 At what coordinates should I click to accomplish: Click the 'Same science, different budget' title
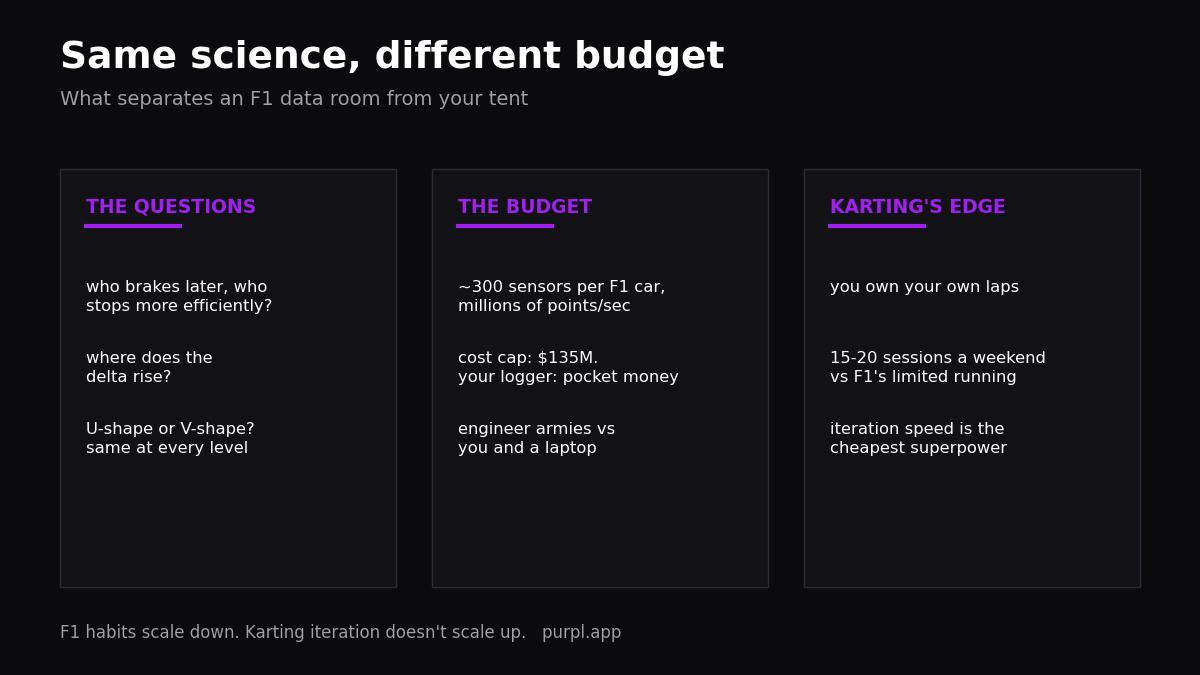click(x=392, y=57)
